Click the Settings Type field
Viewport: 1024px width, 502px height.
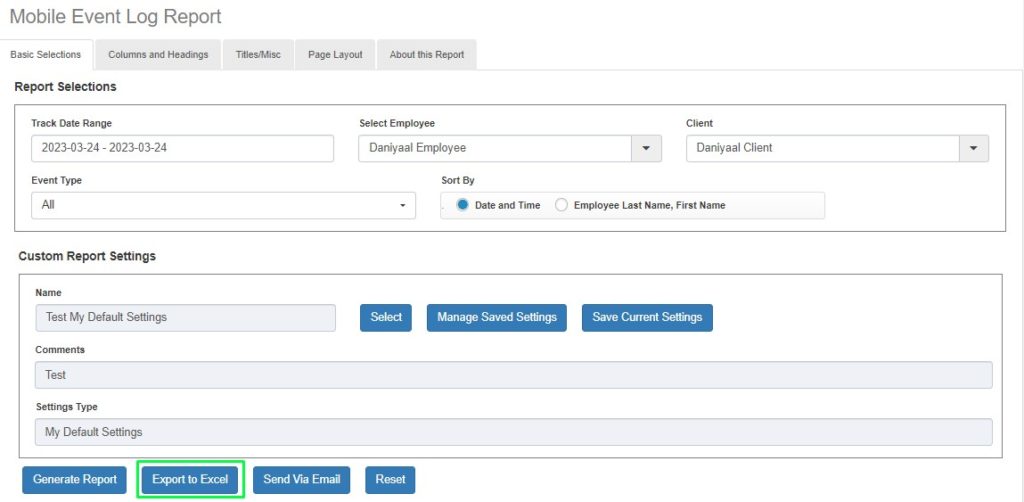click(513, 432)
